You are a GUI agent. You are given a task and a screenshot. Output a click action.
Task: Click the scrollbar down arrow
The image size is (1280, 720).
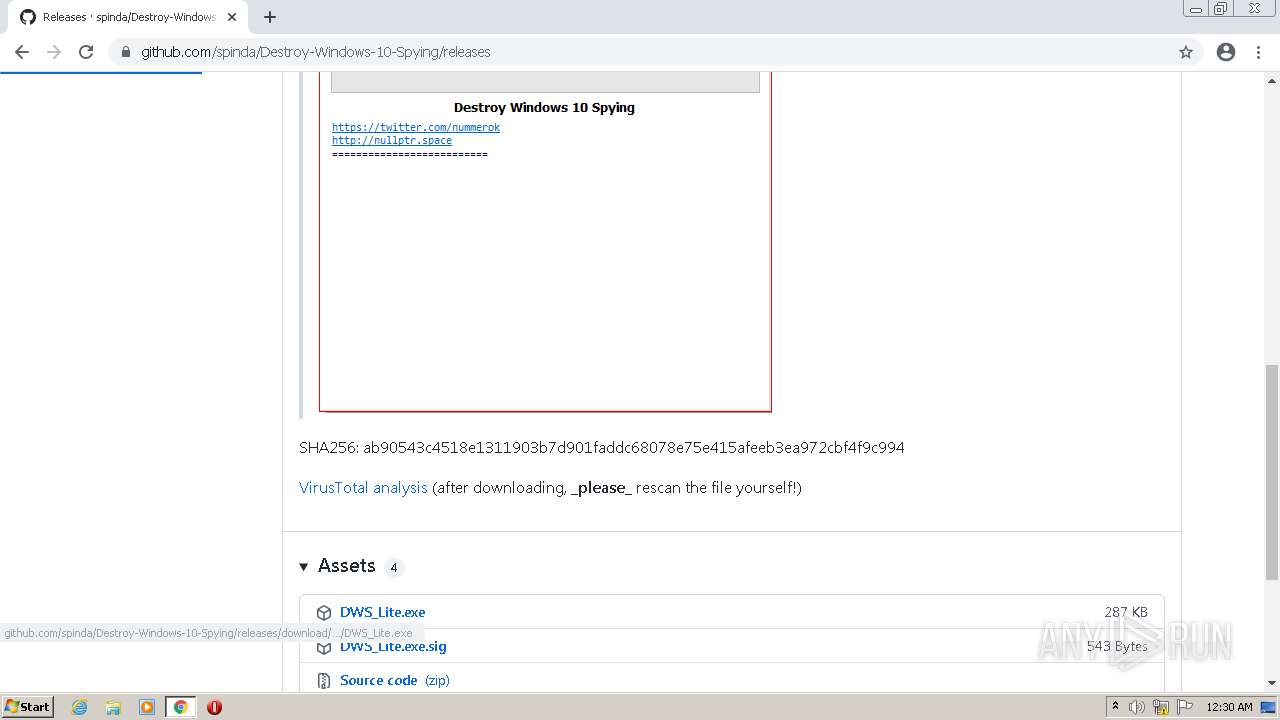tap(1272, 683)
